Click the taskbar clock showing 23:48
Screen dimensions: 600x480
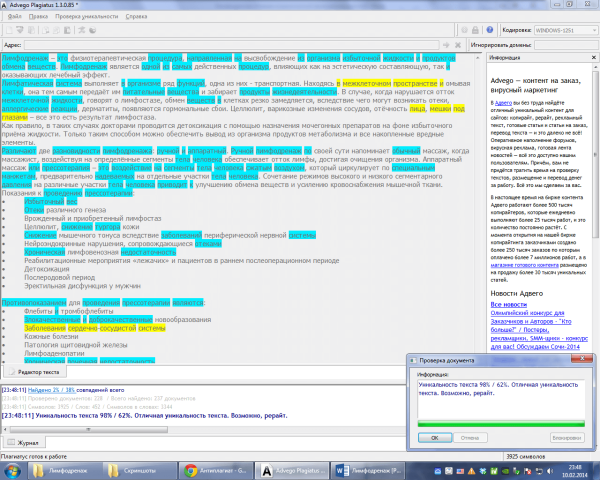click(x=575, y=471)
